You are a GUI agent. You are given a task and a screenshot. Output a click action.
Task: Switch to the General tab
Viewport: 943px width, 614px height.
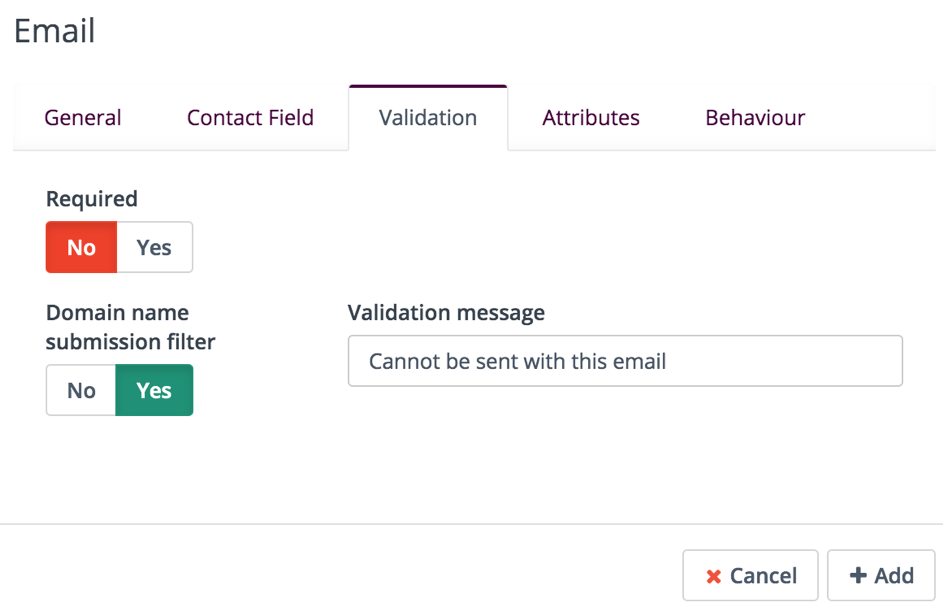[83, 118]
